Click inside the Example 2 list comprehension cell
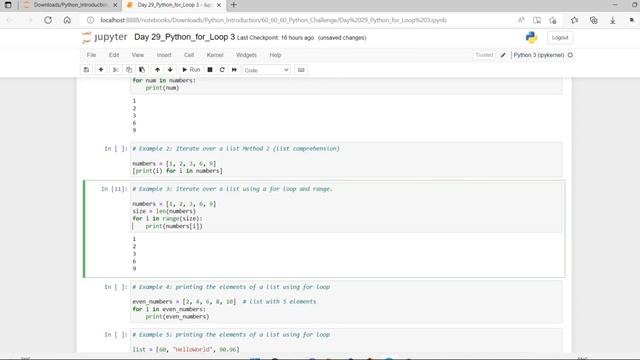Screen dimensions: 640x360 click(x=346, y=160)
